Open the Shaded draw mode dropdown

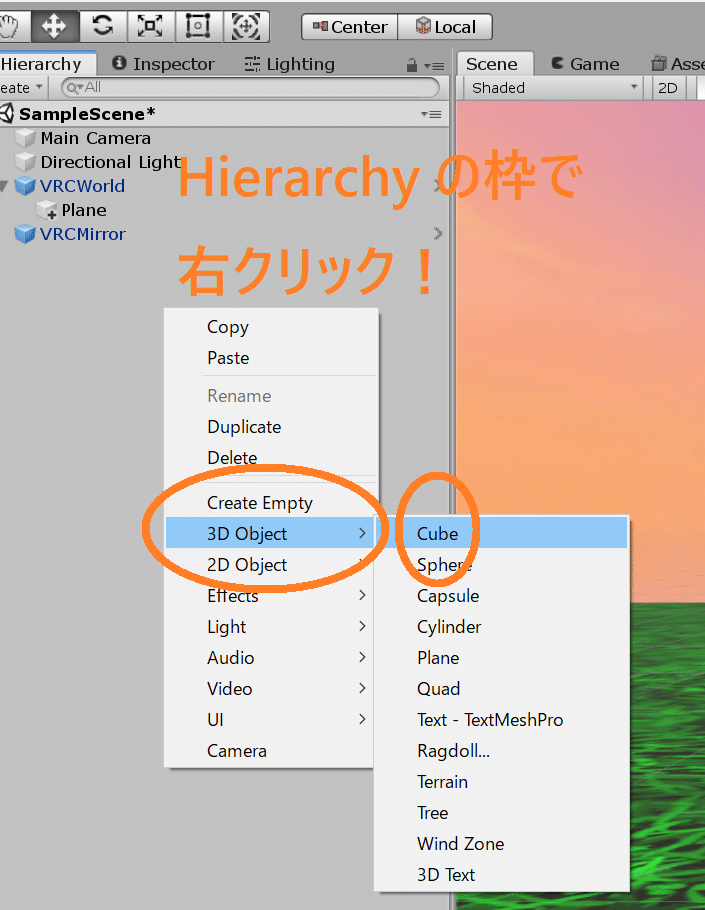(554, 88)
